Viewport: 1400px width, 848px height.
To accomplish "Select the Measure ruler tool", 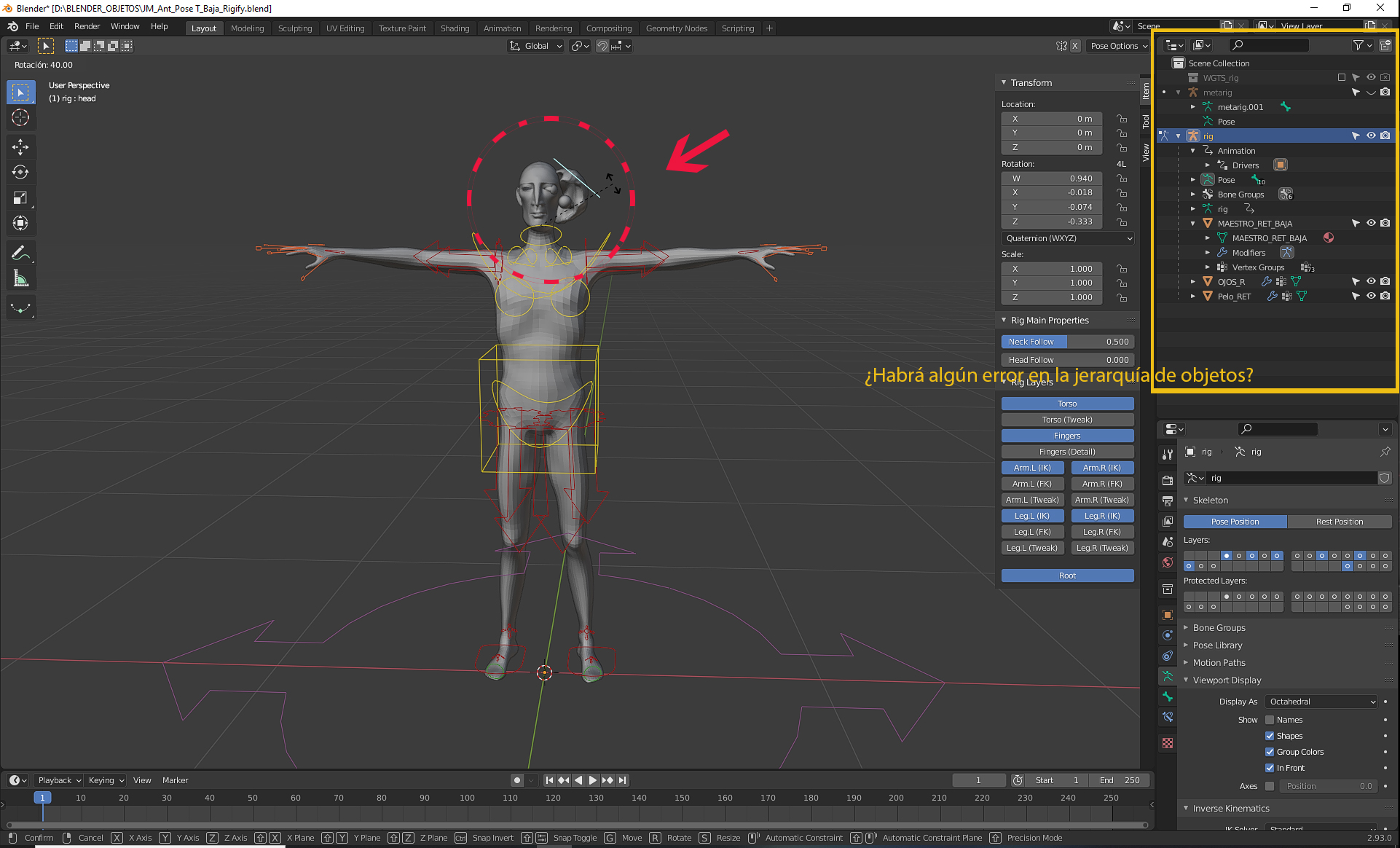I will 20,278.
